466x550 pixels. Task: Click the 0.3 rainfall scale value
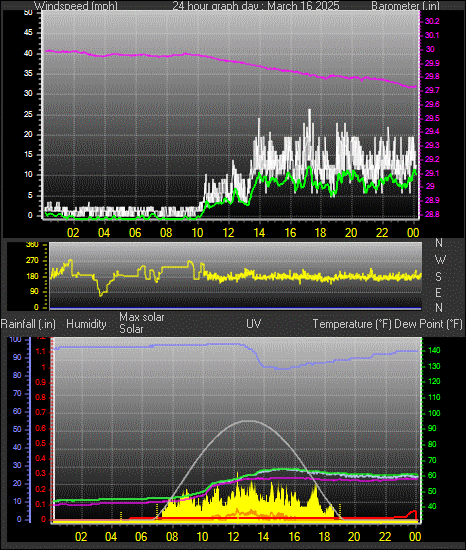tap(41, 473)
